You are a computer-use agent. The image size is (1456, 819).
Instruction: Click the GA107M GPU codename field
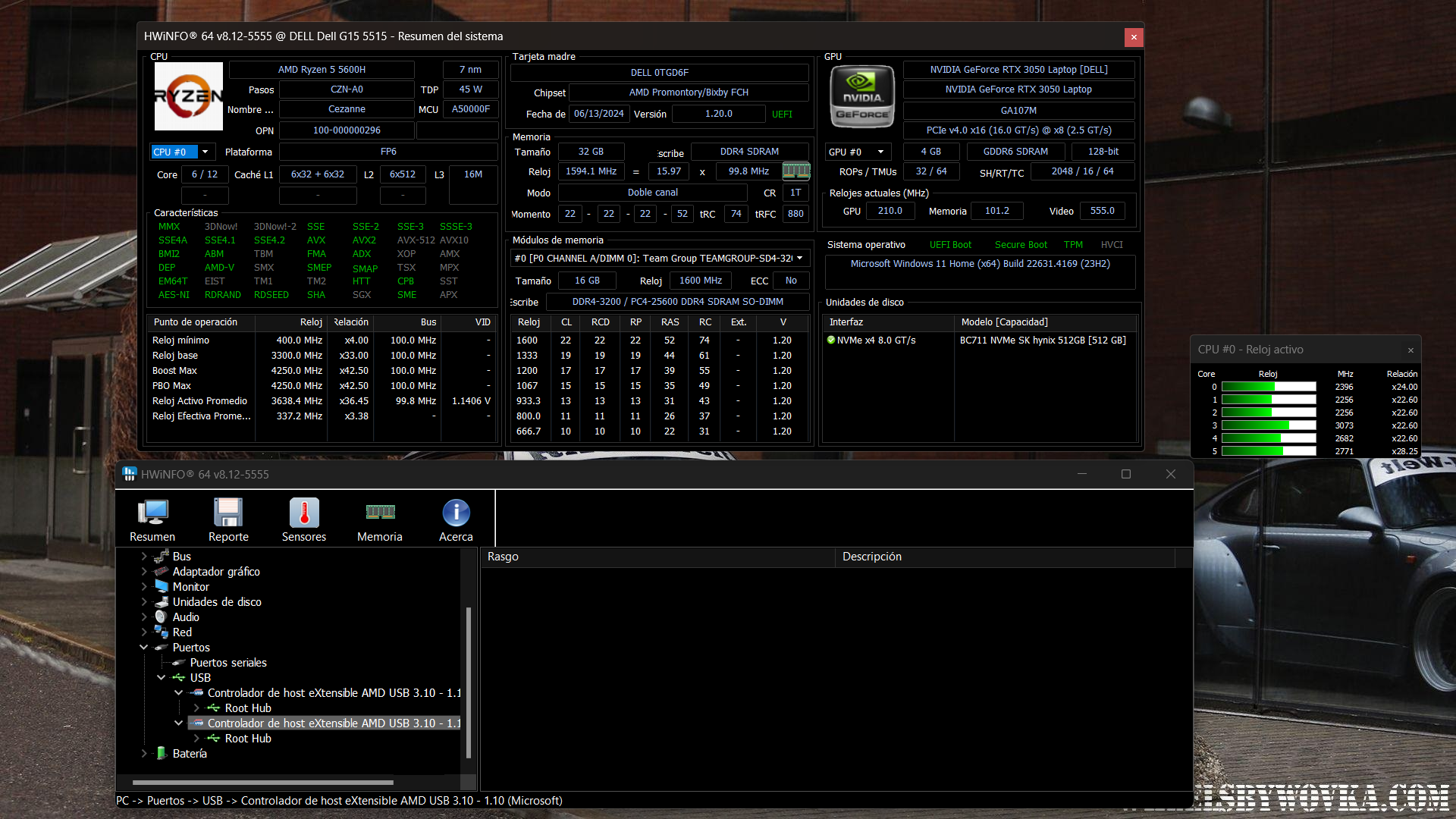coord(1018,111)
